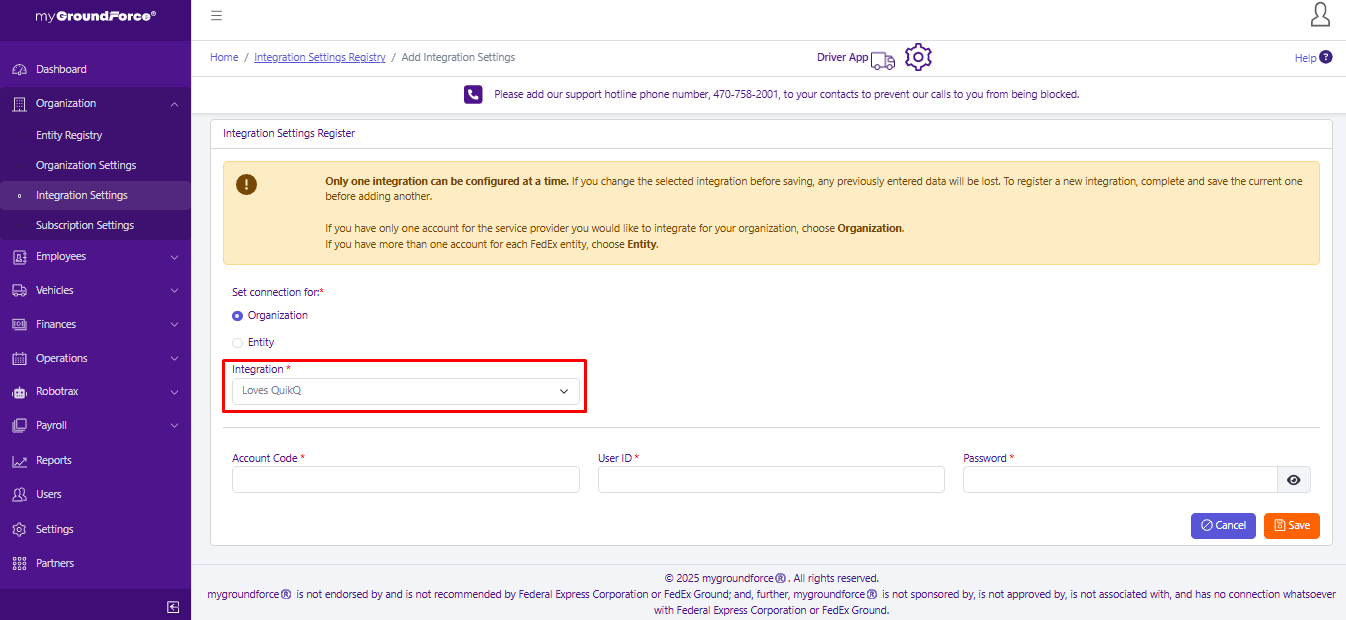Select the Entity radio button
This screenshot has width=1346, height=620.
(237, 343)
